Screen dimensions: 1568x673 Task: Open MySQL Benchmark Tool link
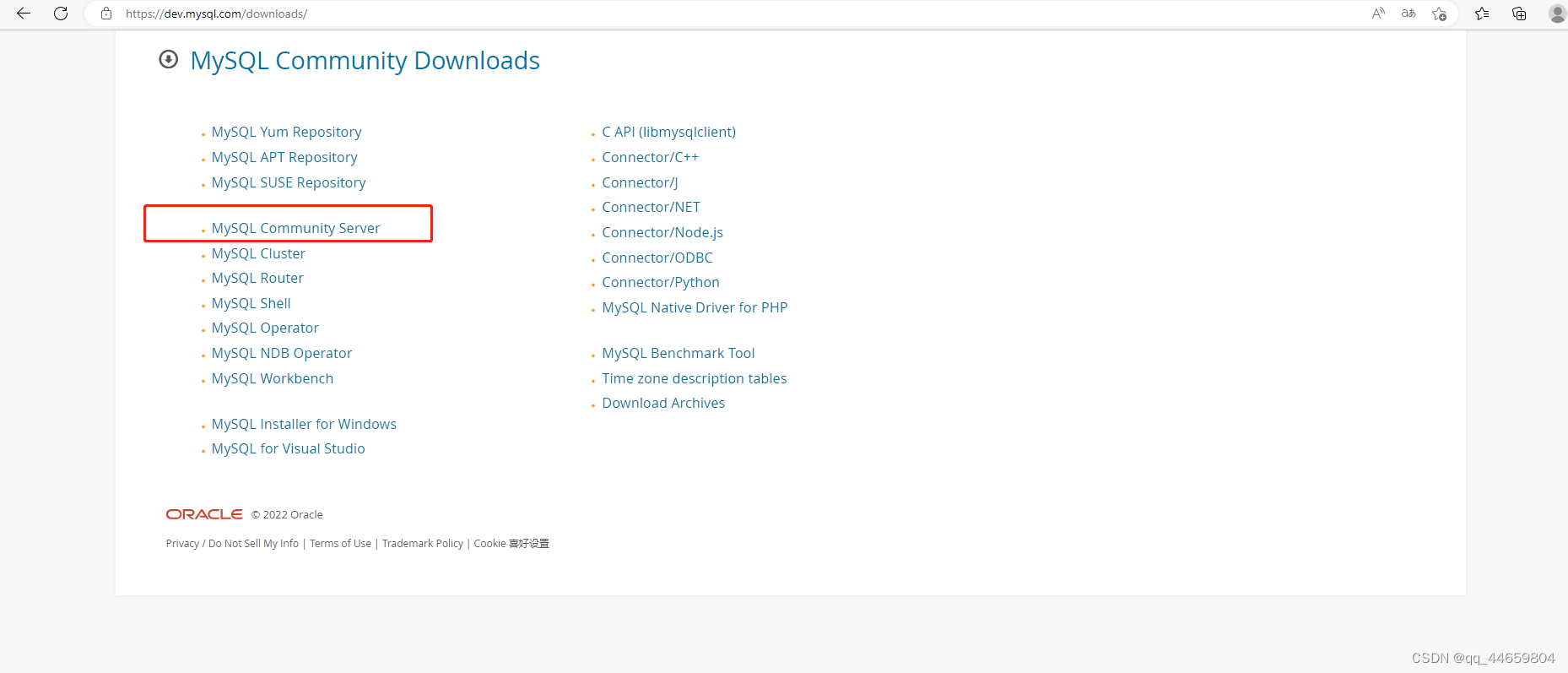click(x=679, y=353)
